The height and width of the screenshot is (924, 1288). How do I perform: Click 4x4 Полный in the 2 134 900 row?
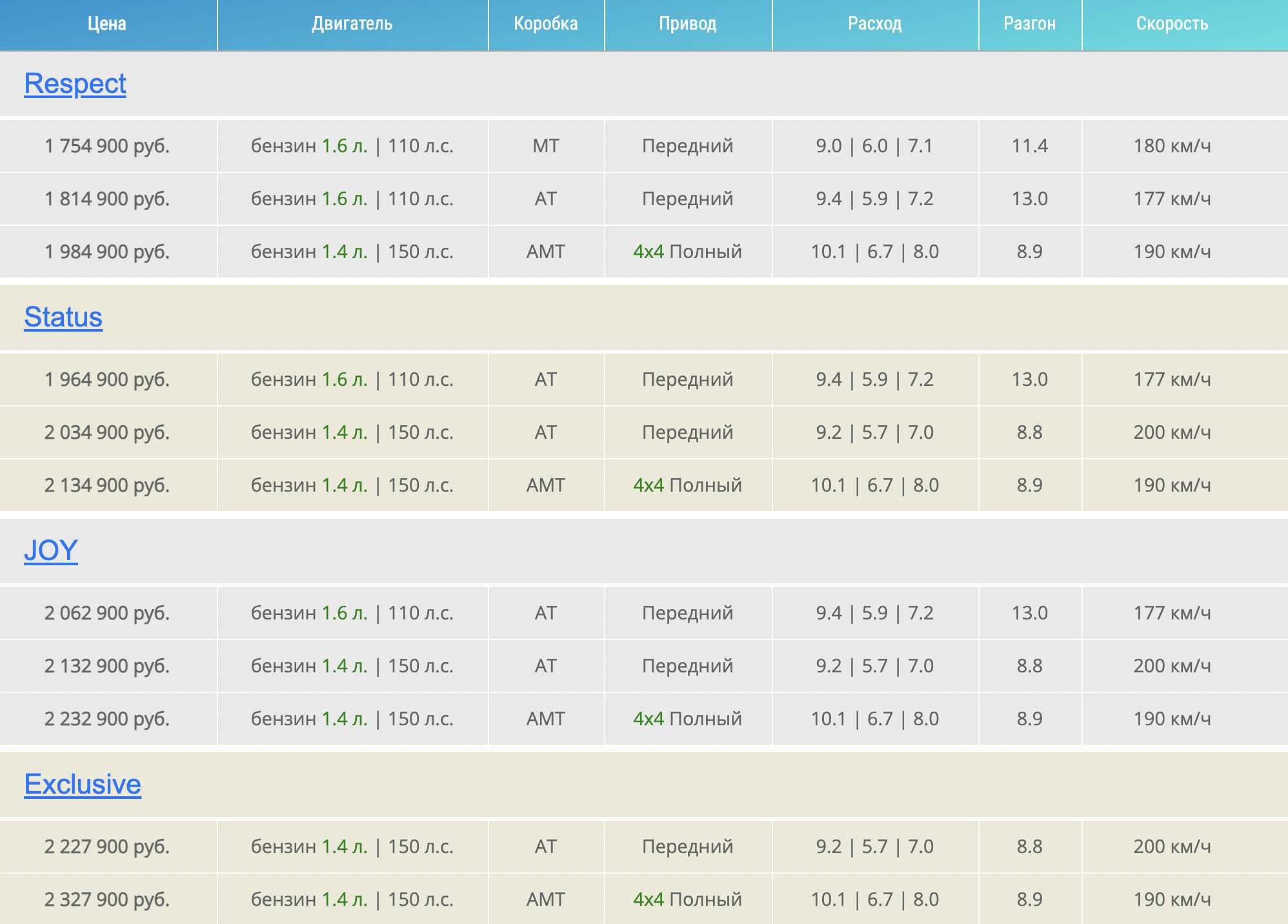(x=688, y=485)
